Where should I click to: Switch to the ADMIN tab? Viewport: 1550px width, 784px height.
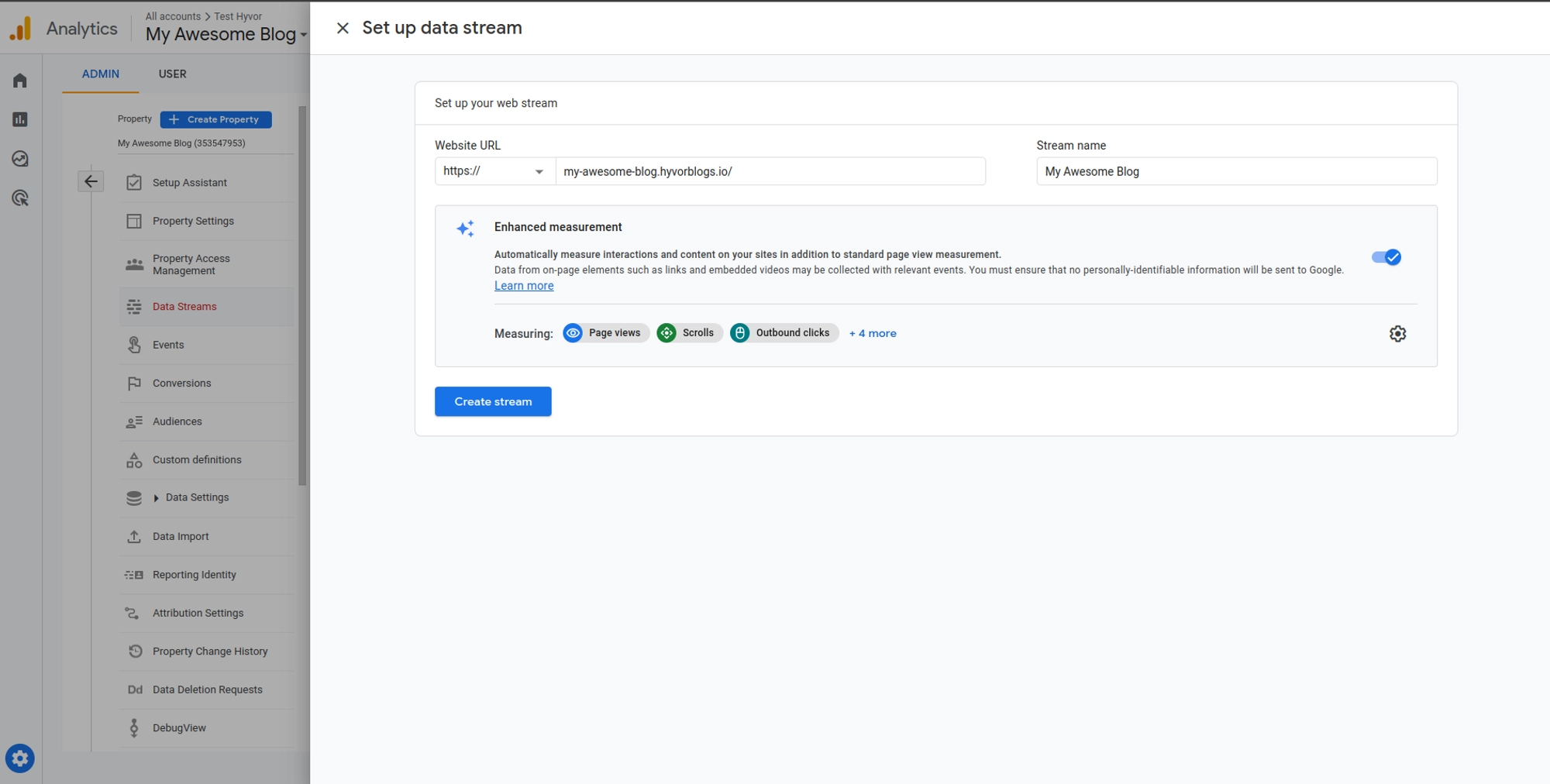pos(101,74)
